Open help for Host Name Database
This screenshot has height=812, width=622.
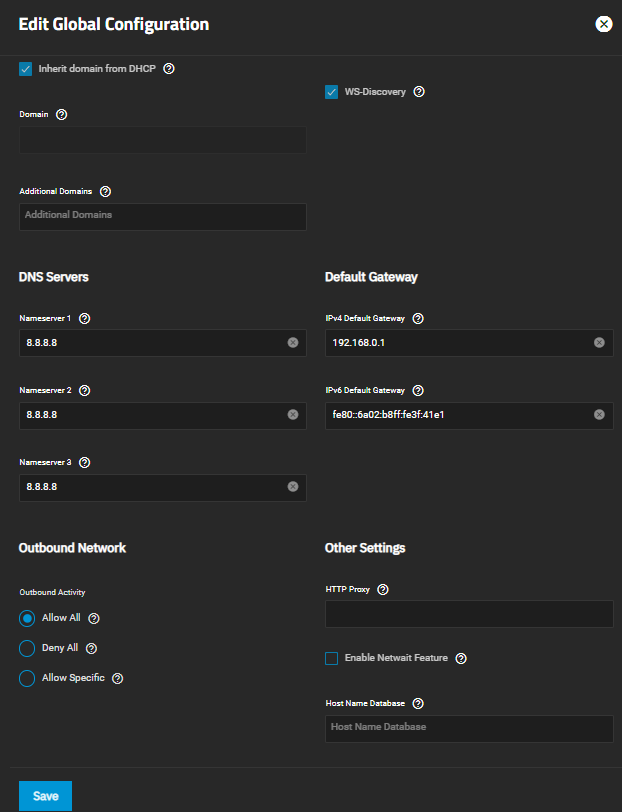418,703
